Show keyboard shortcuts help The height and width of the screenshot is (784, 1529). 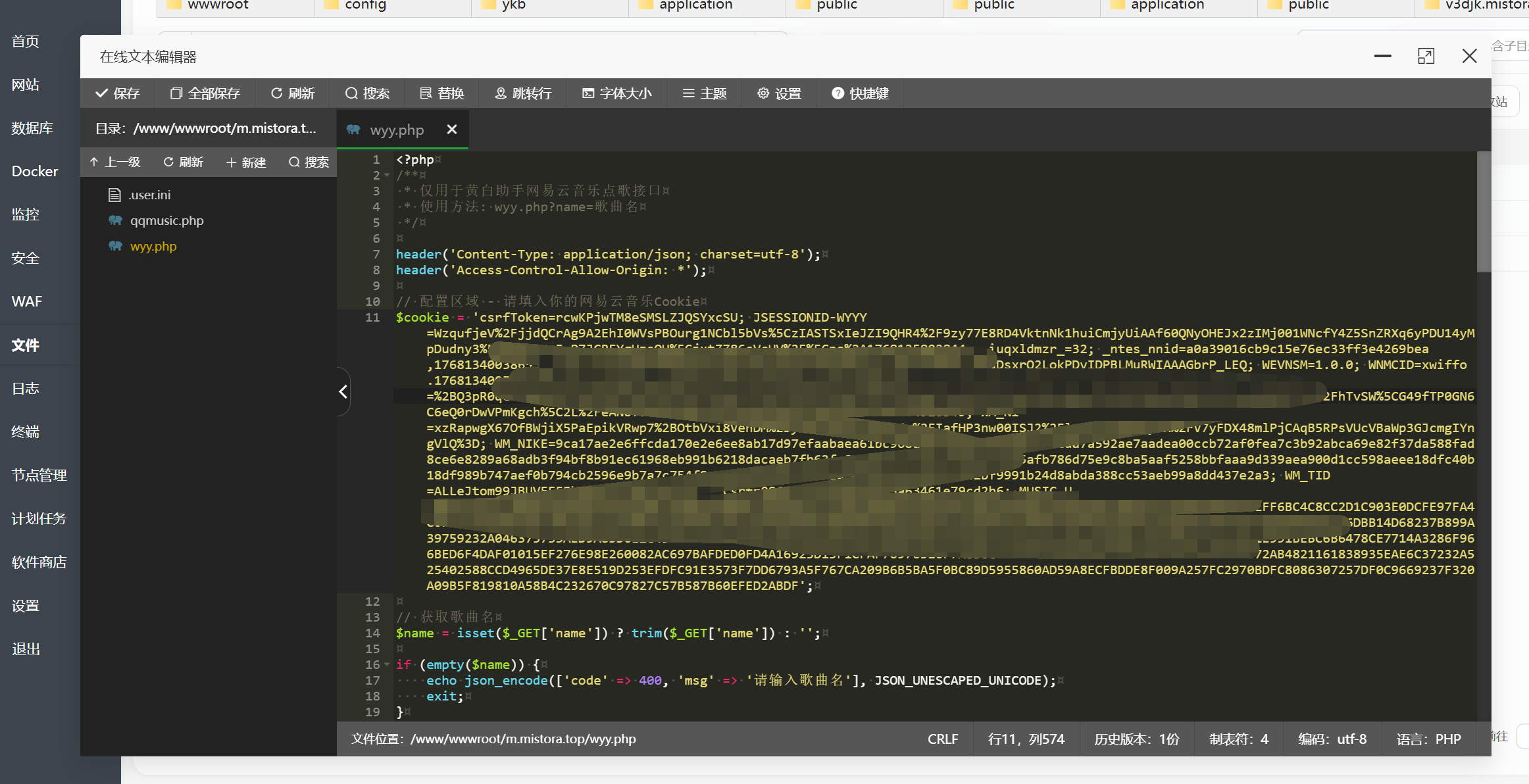[860, 93]
